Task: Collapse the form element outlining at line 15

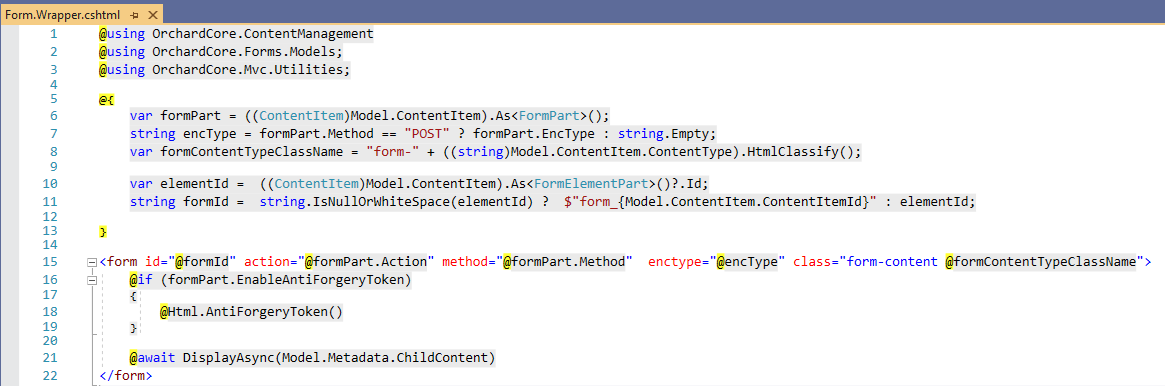Action: coord(92,261)
